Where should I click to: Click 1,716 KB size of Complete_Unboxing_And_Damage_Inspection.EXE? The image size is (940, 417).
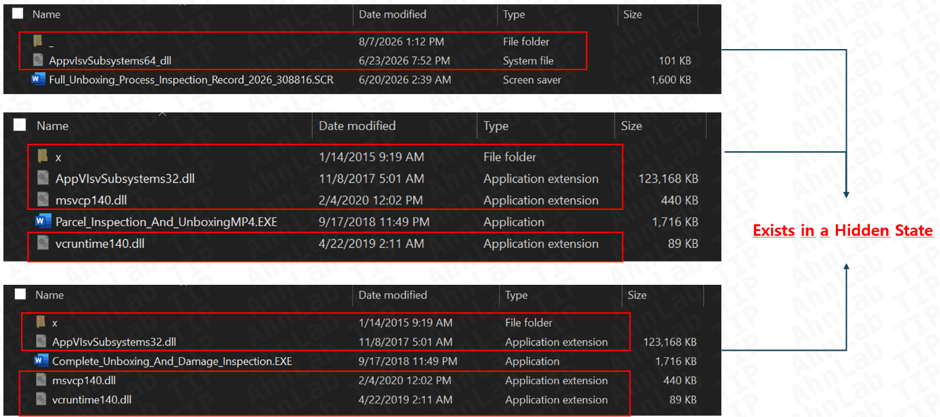tap(675, 361)
